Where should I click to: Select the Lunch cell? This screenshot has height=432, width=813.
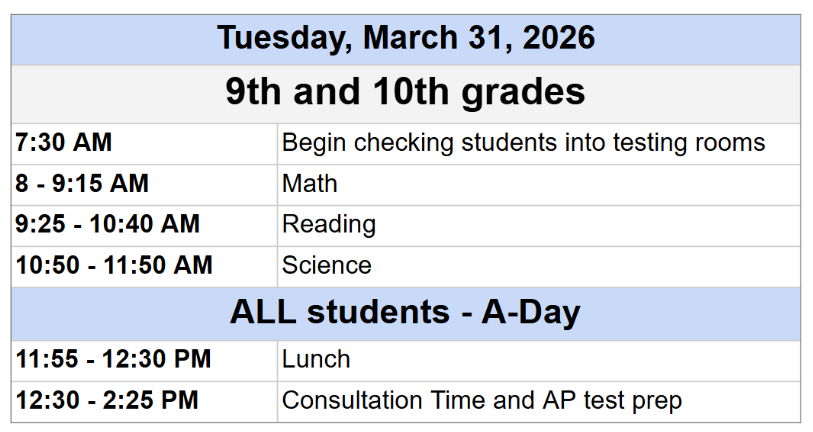(x=316, y=359)
